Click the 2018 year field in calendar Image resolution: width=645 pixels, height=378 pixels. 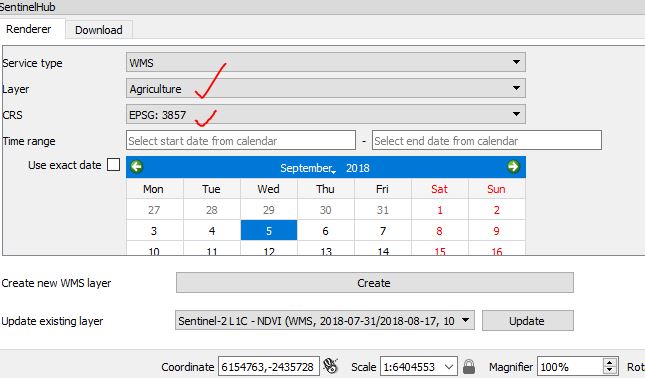coord(357,168)
